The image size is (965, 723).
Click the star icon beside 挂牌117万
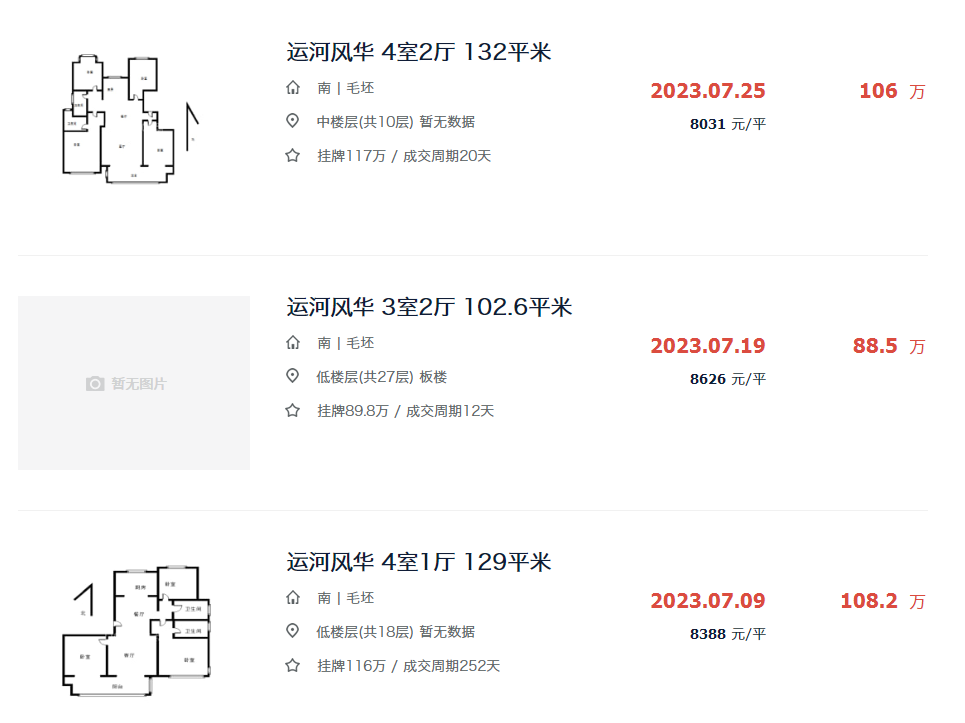click(293, 156)
